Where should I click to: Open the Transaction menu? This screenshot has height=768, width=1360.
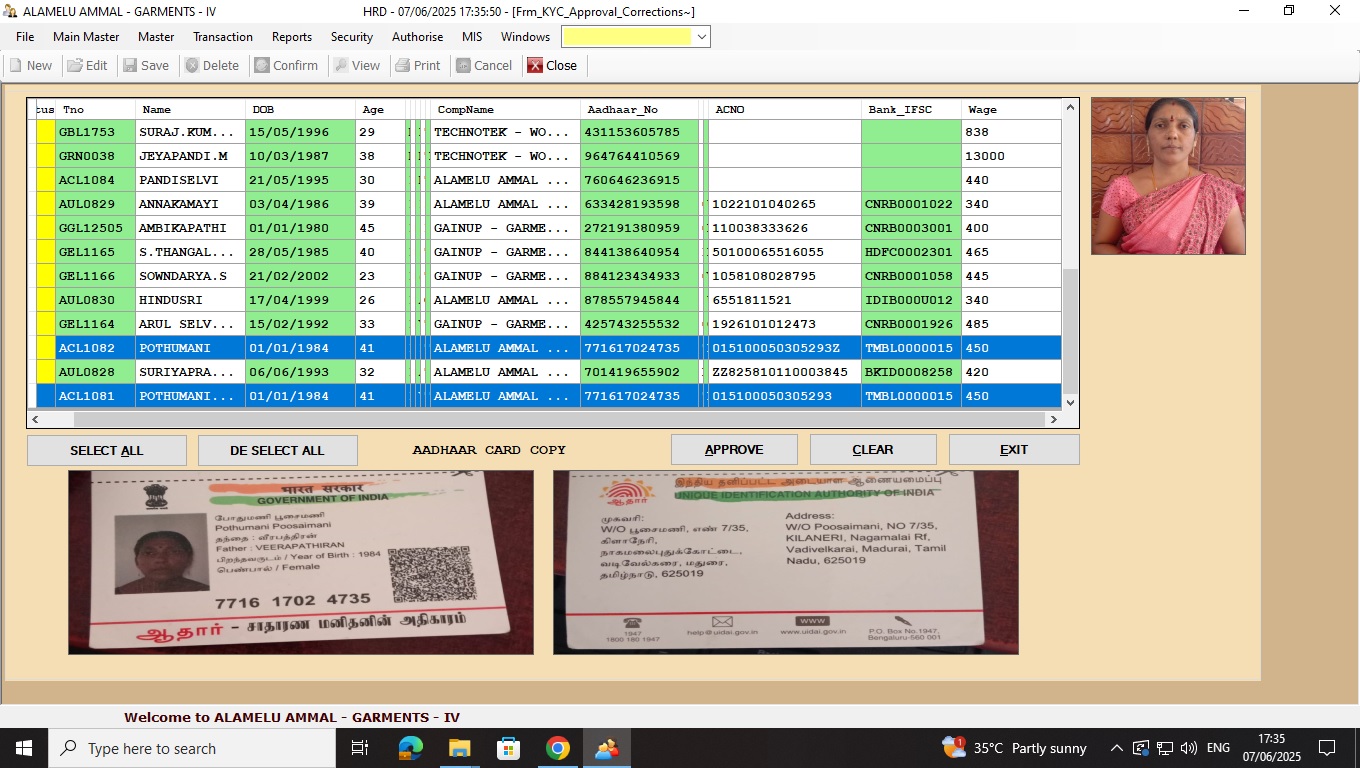(x=222, y=37)
